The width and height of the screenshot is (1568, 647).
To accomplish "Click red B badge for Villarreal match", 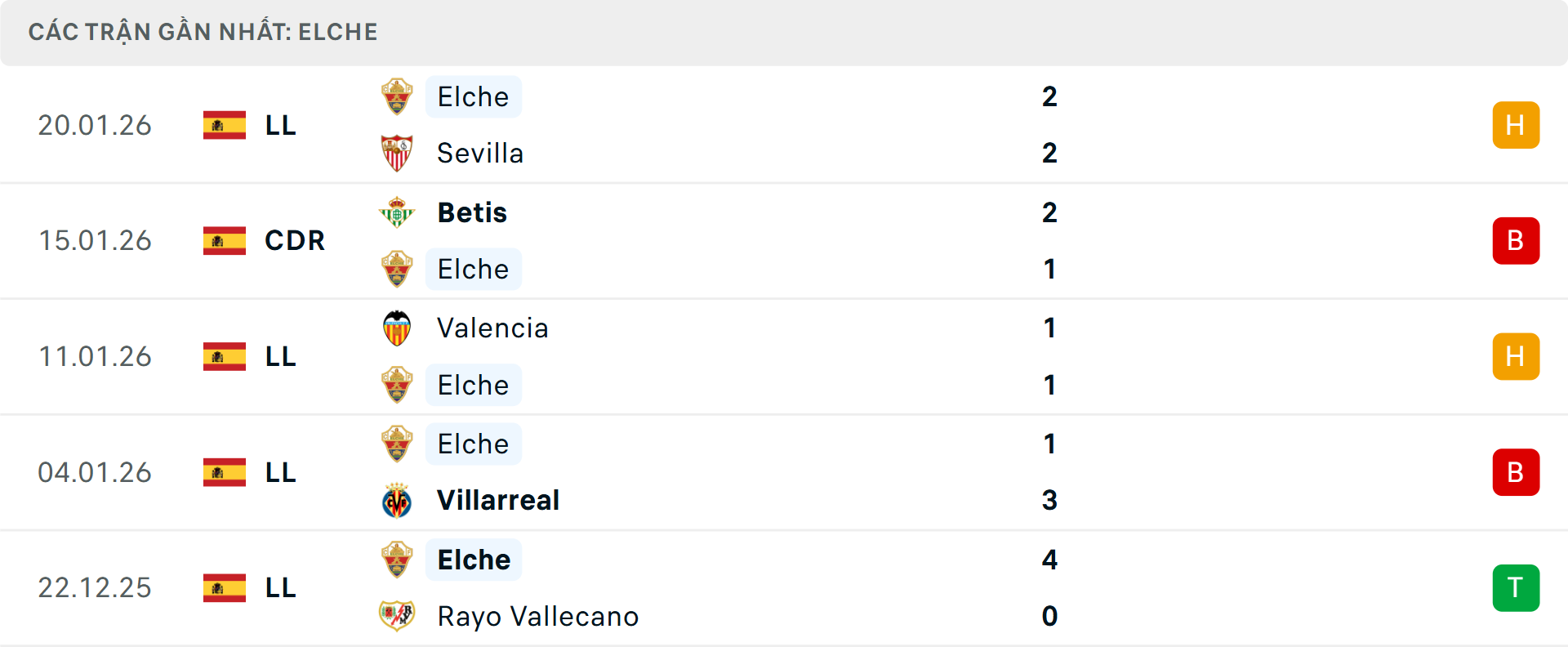I will click(1516, 472).
